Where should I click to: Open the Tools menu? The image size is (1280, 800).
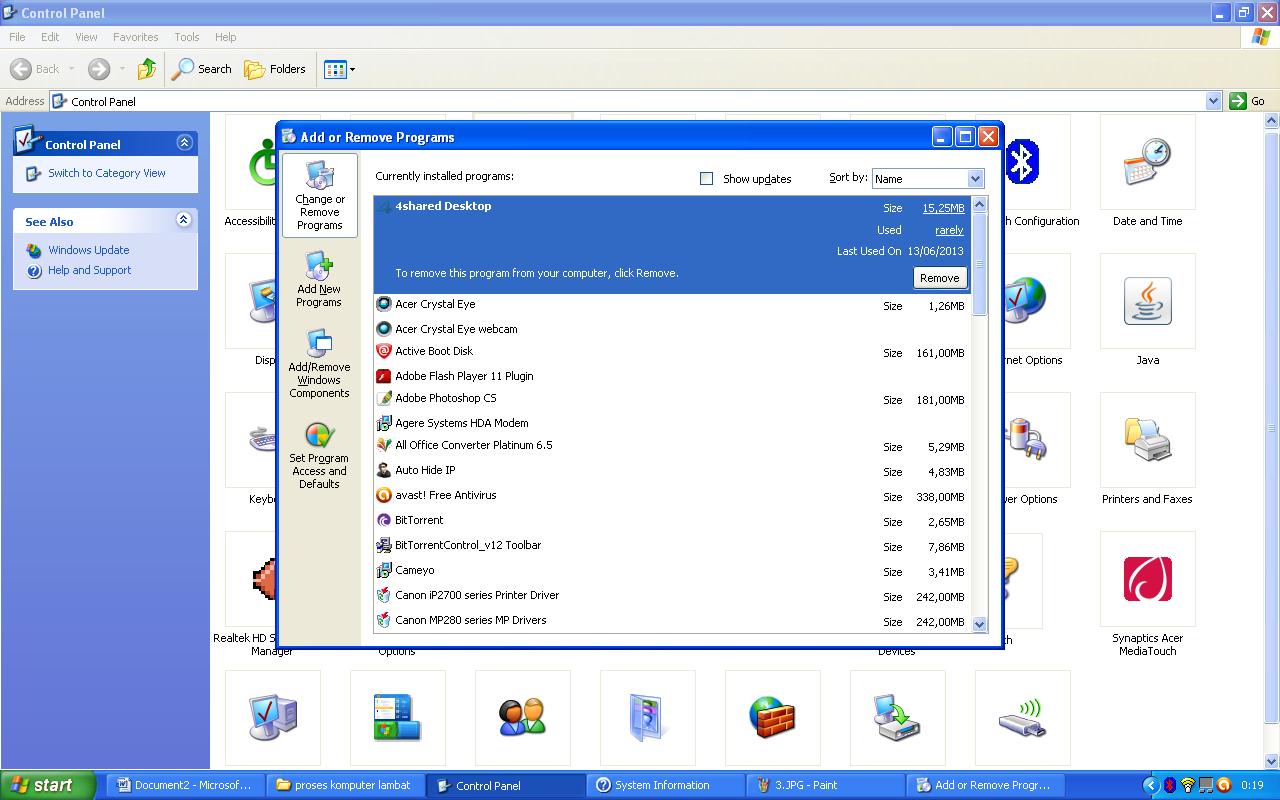[x=186, y=36]
